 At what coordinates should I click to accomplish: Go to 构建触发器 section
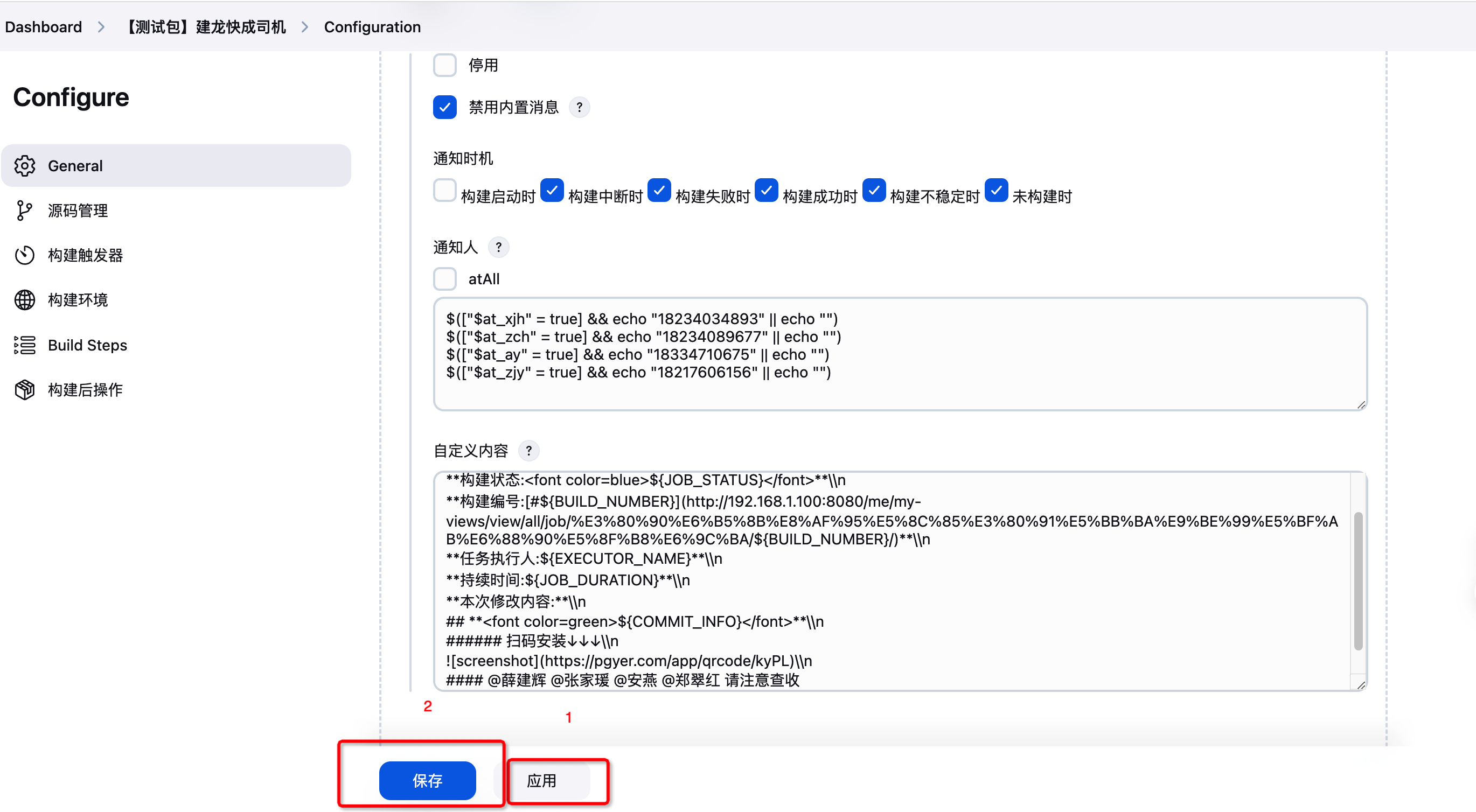tap(176, 255)
